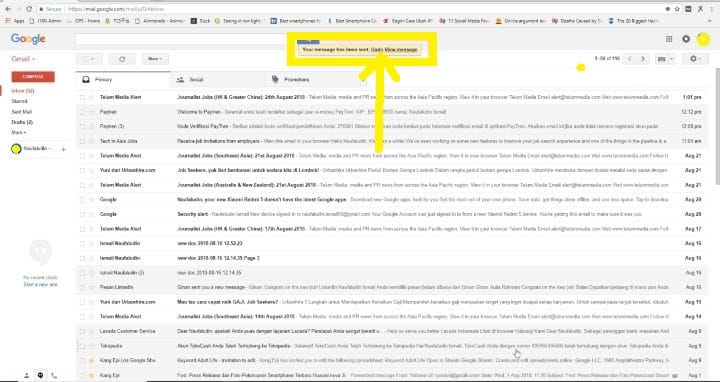
Task: Open the Deaths Caused by bookmark
Action: click(578, 21)
